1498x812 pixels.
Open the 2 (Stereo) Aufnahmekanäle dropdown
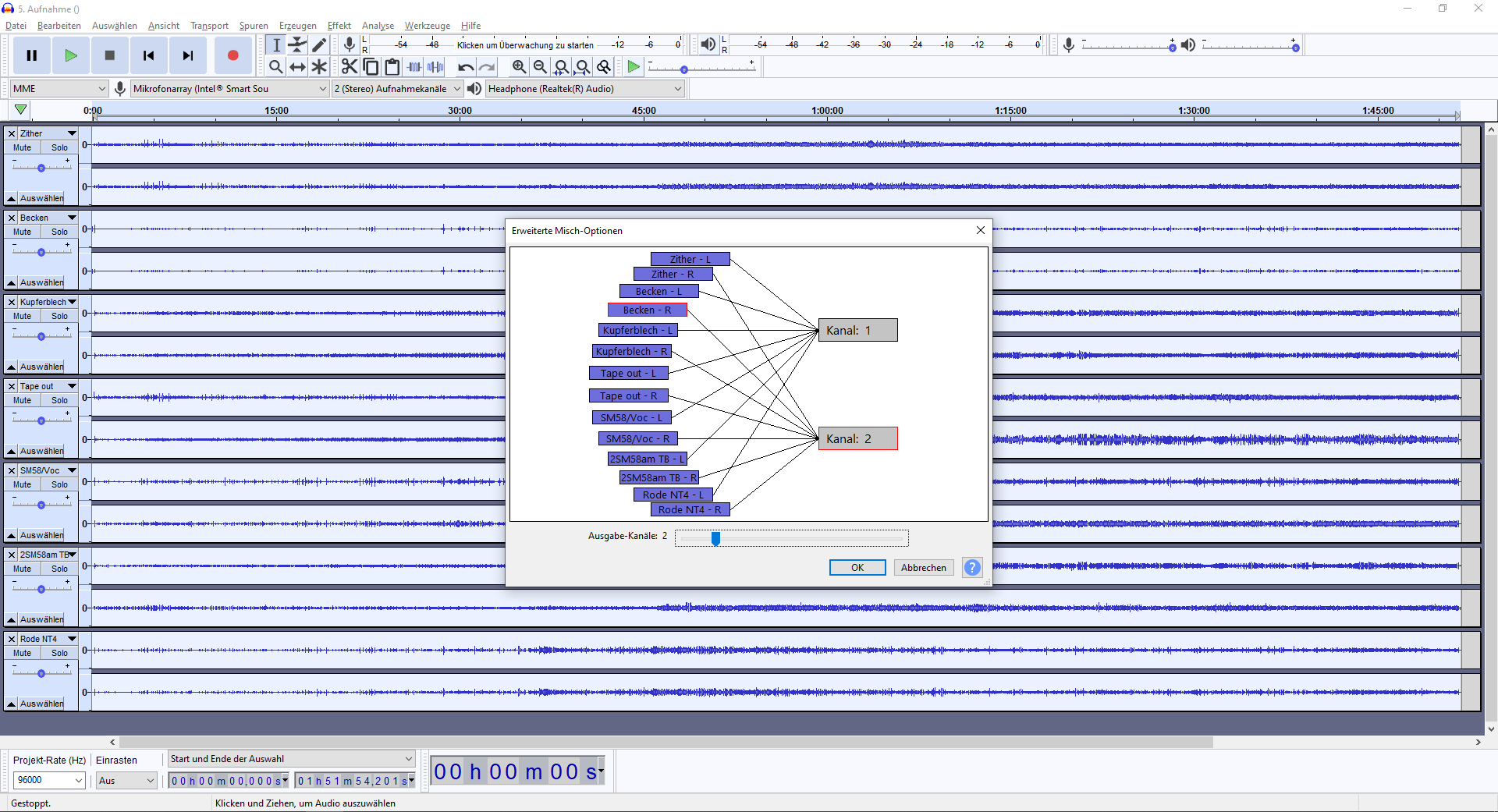[397, 89]
